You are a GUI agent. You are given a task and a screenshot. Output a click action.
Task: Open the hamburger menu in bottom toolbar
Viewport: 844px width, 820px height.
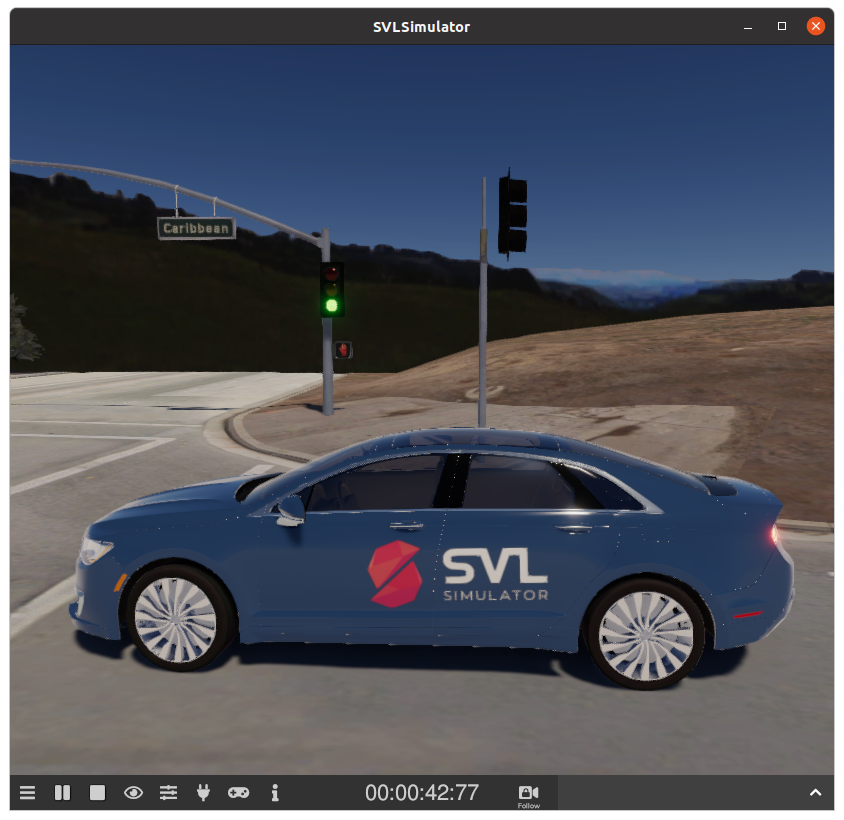click(27, 793)
